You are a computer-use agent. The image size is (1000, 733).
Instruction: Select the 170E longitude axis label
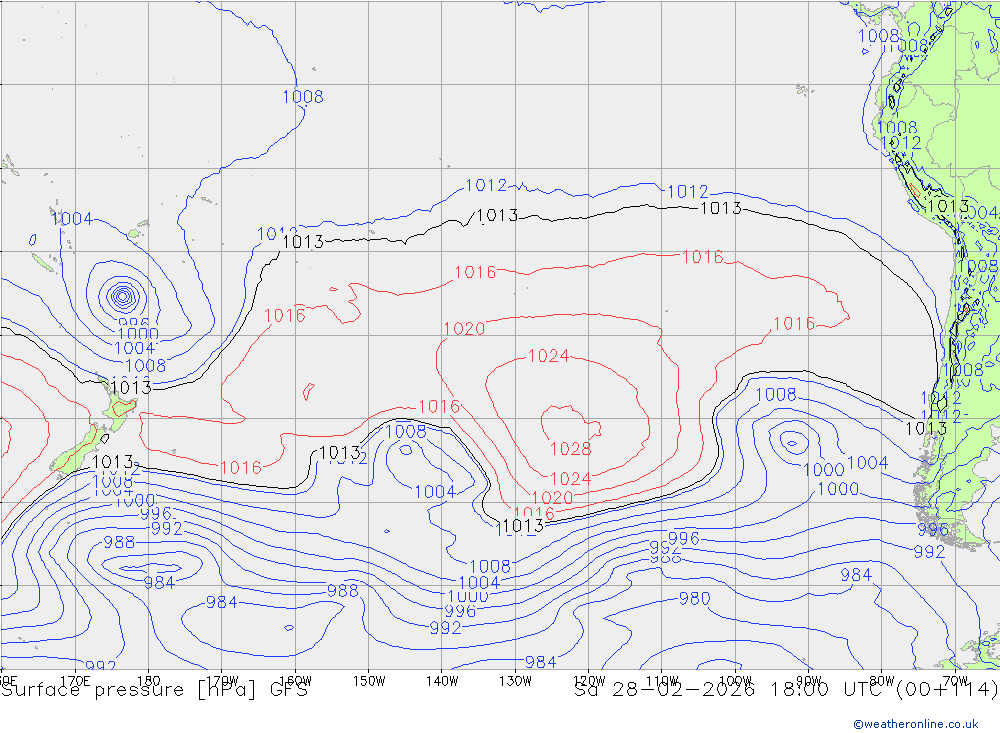click(75, 681)
